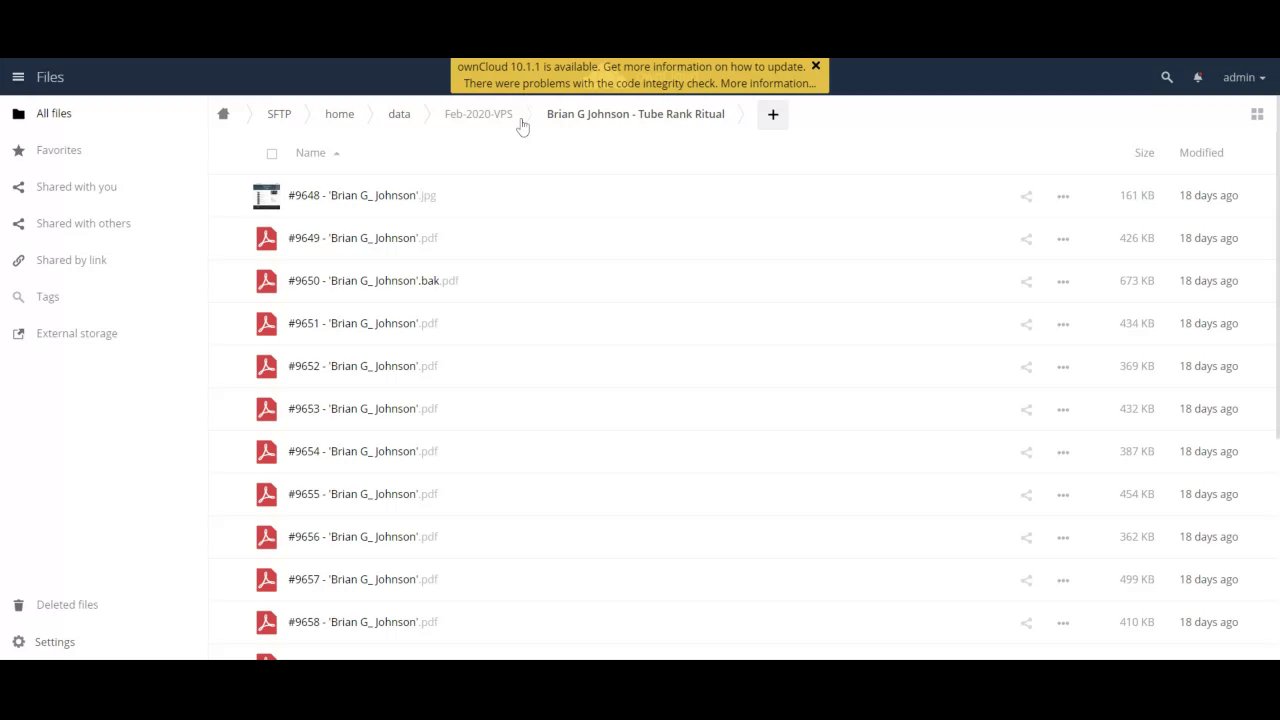1280x720 pixels.
Task: Click the Brian G Johnson - Tube Rank Ritual breadcrumb
Action: click(x=635, y=114)
